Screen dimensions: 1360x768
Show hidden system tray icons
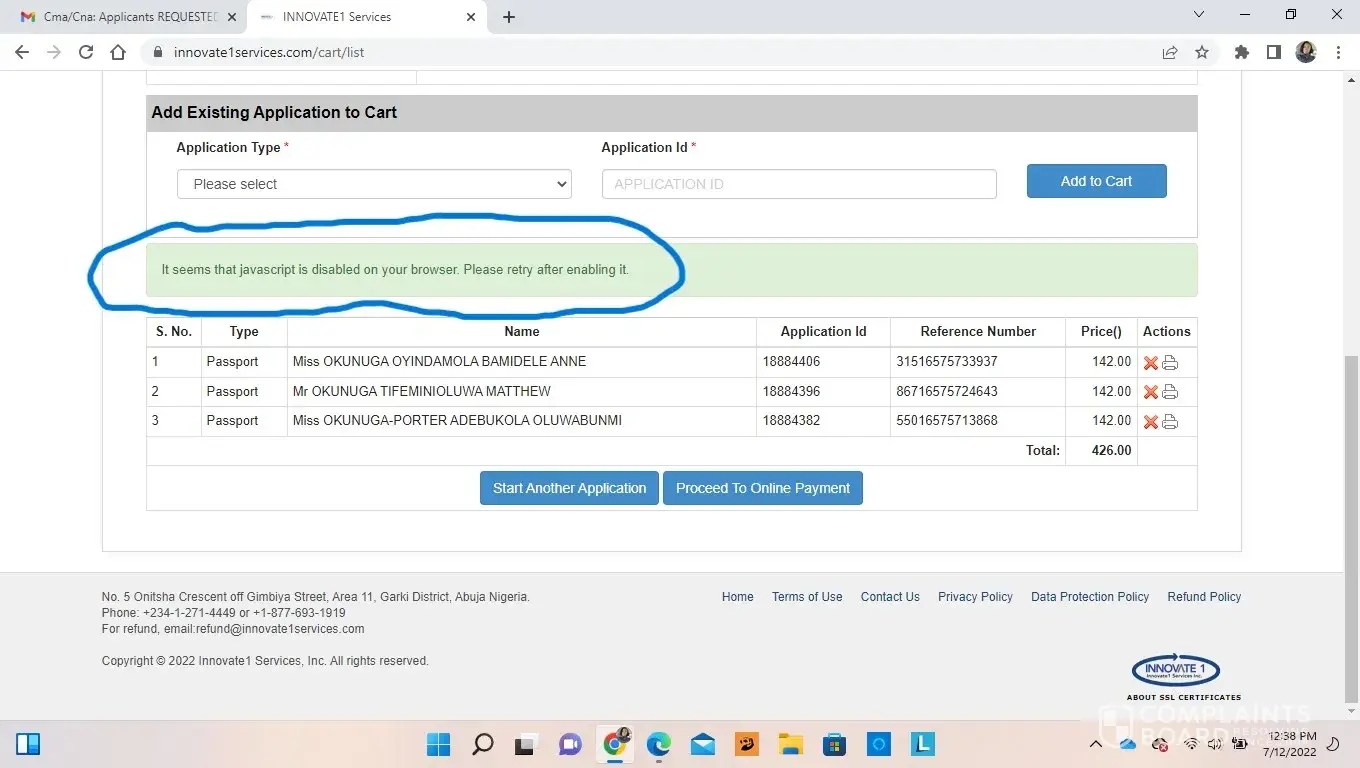click(1096, 744)
